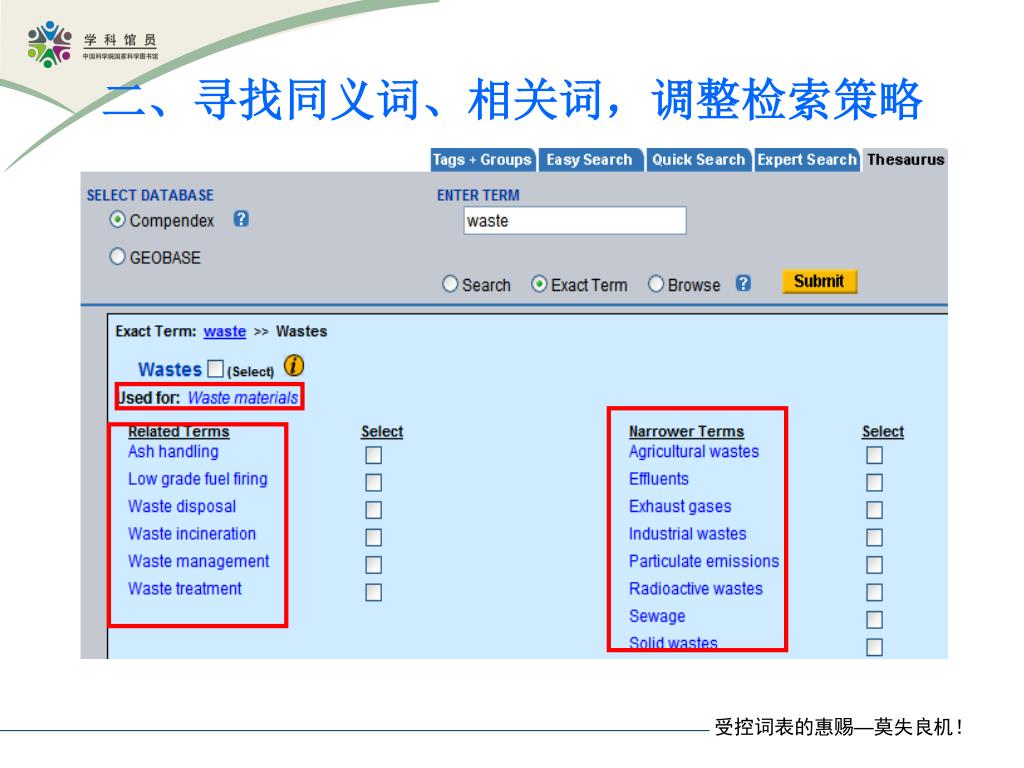The width and height of the screenshot is (1024, 768).
Task: Switch to the Expert Search tab
Action: pyautogui.click(x=807, y=160)
